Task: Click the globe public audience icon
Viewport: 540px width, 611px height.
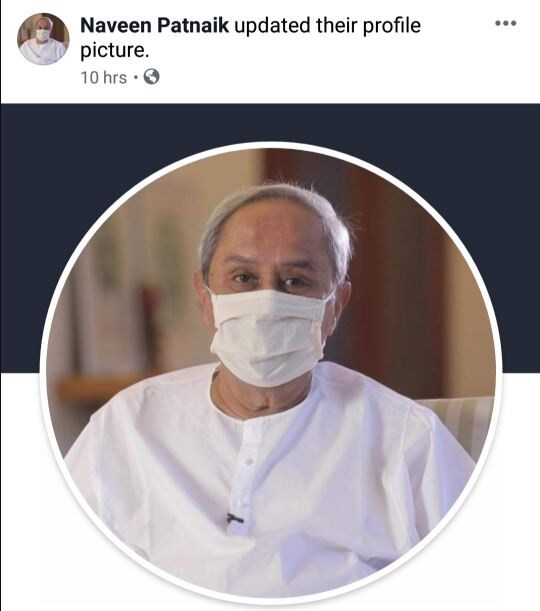Action: click(152, 77)
